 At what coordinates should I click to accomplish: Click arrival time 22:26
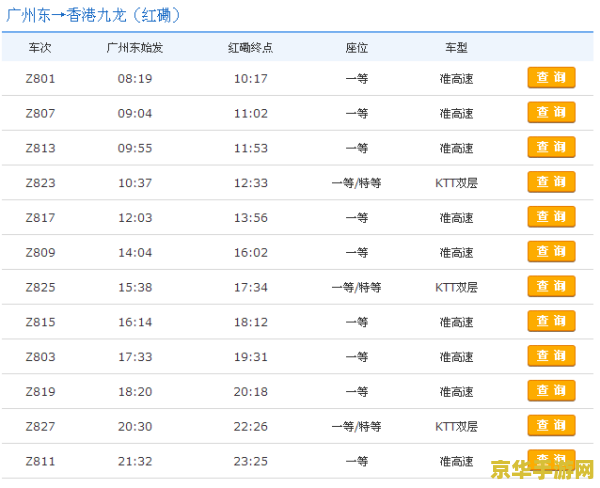tap(251, 427)
